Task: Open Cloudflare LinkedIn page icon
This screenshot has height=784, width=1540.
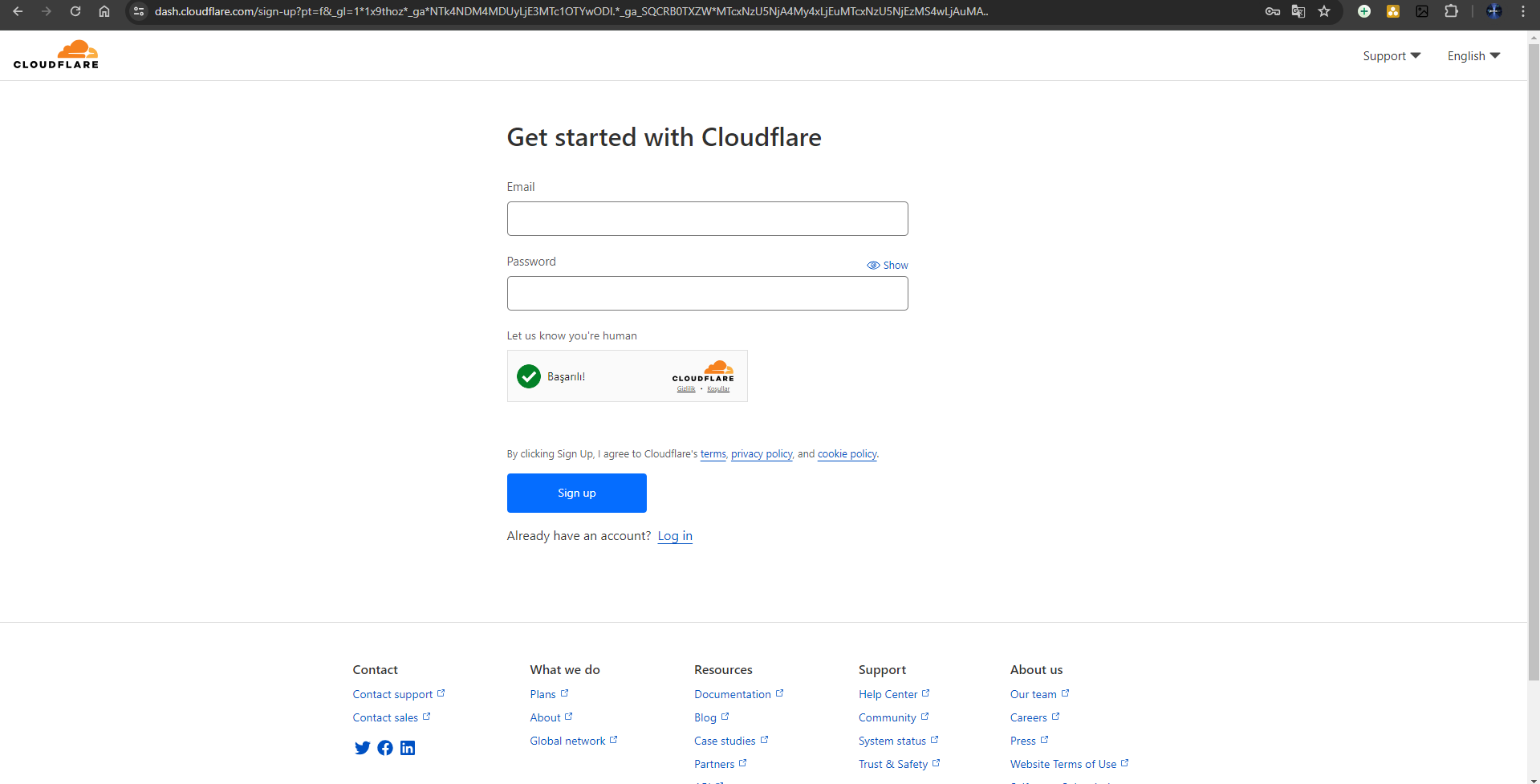Action: (408, 748)
